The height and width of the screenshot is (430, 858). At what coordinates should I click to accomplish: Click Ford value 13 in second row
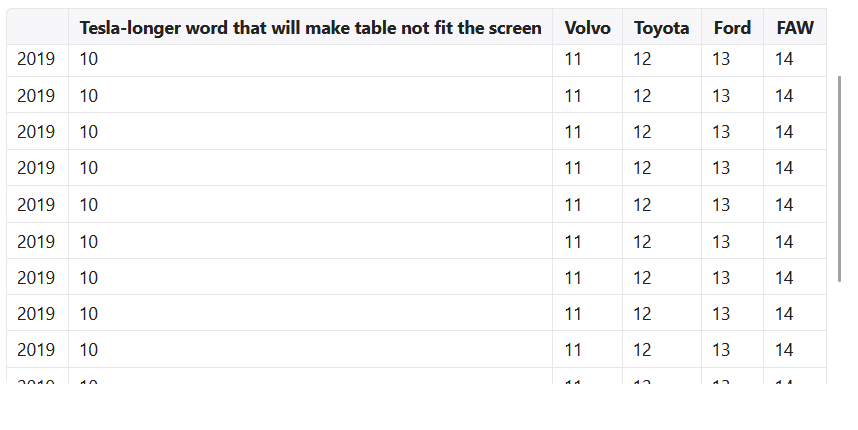point(721,96)
